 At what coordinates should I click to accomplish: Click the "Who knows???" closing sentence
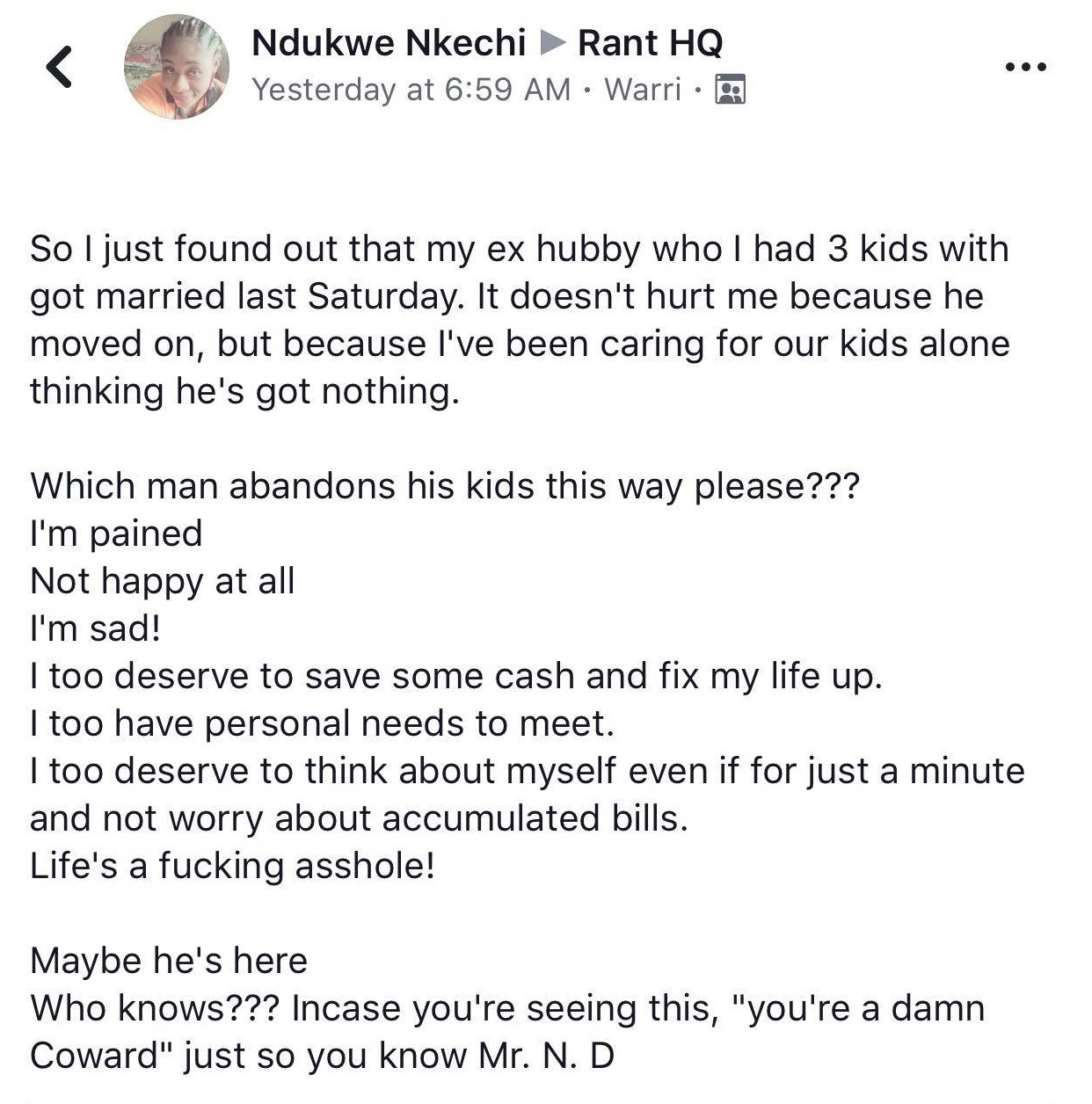[x=506, y=1008]
